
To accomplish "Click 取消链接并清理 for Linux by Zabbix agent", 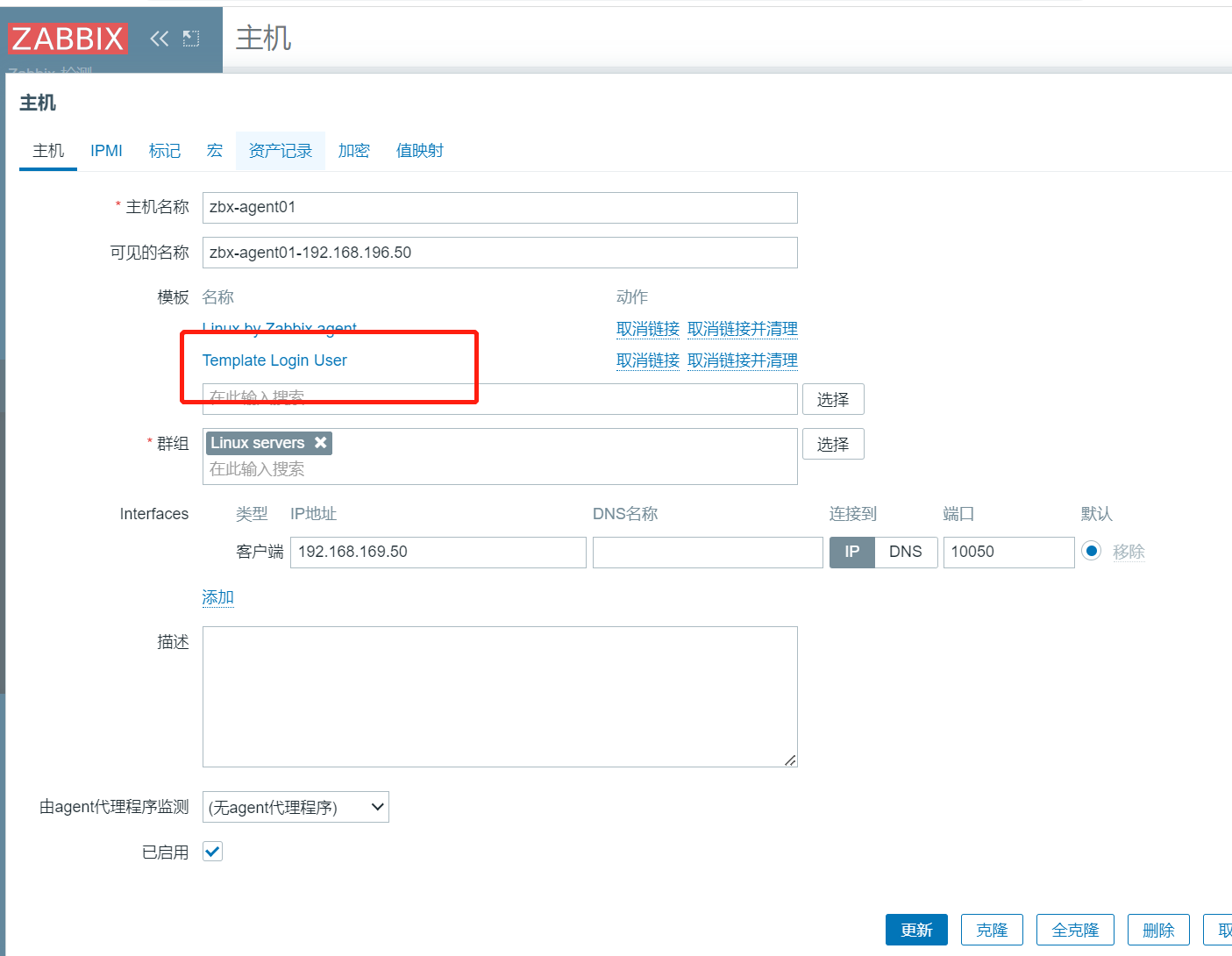I will point(743,329).
